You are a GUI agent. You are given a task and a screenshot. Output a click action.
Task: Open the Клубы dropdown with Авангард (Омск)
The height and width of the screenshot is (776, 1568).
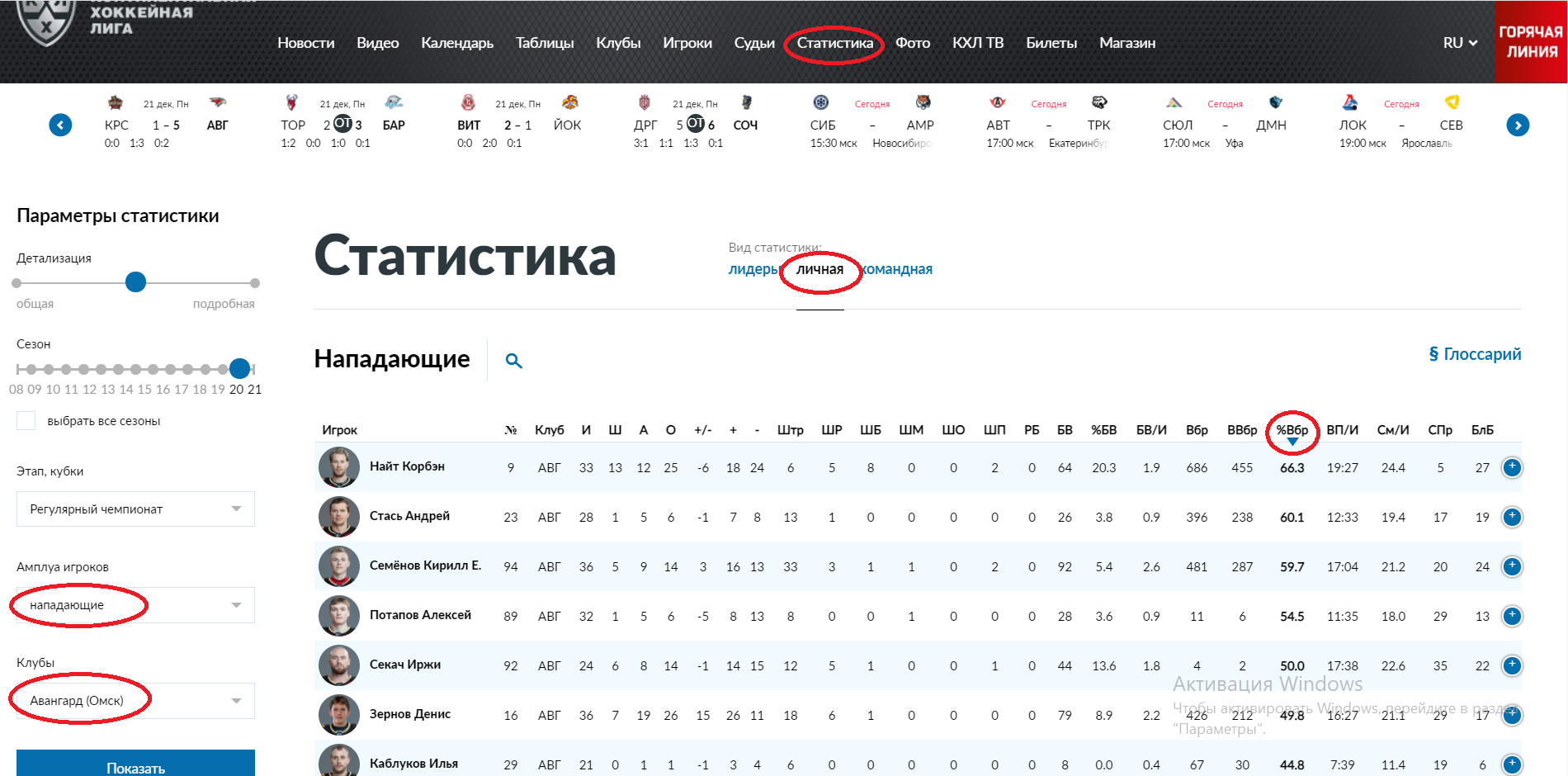pos(135,701)
